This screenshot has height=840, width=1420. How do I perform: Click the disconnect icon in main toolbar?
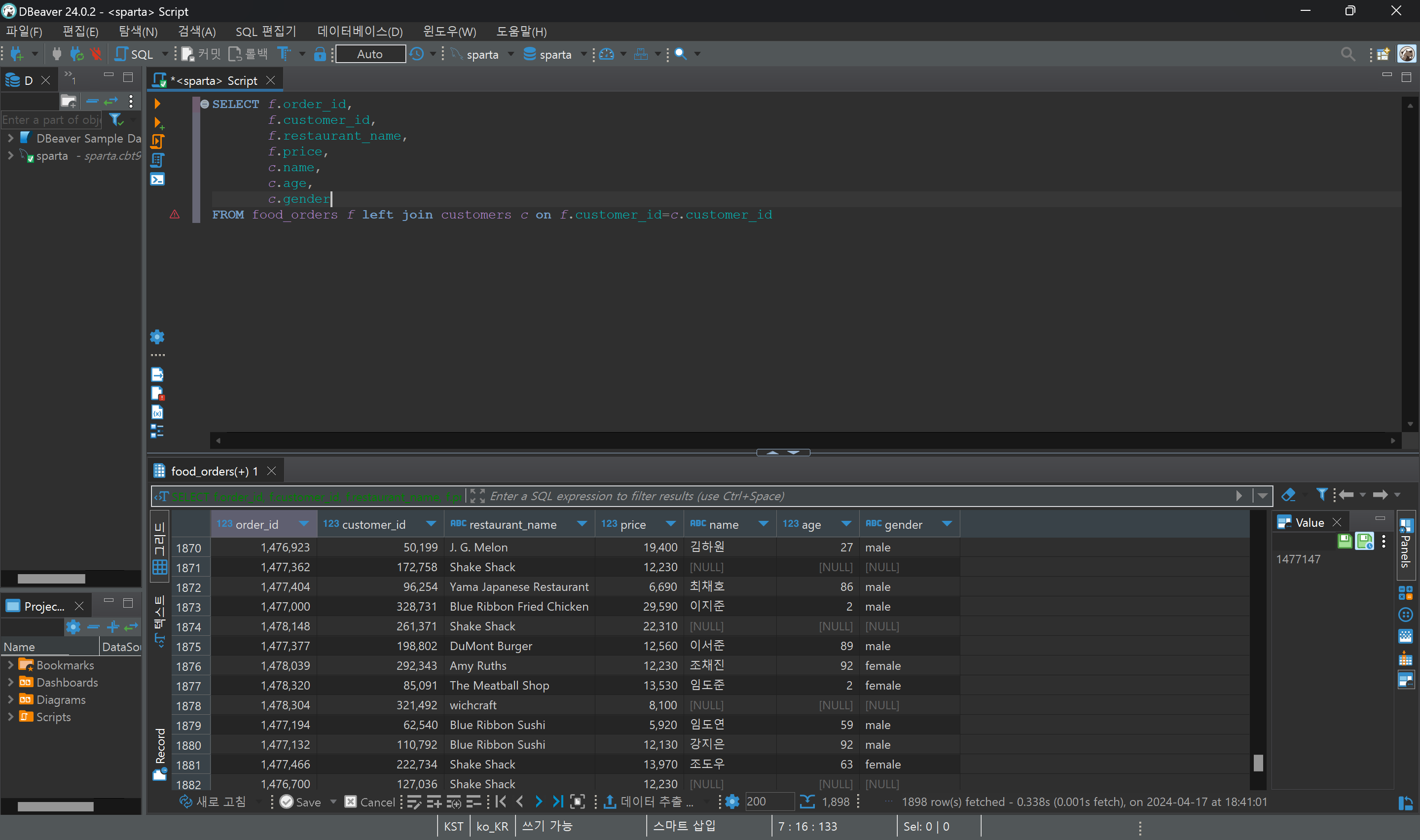[x=96, y=54]
